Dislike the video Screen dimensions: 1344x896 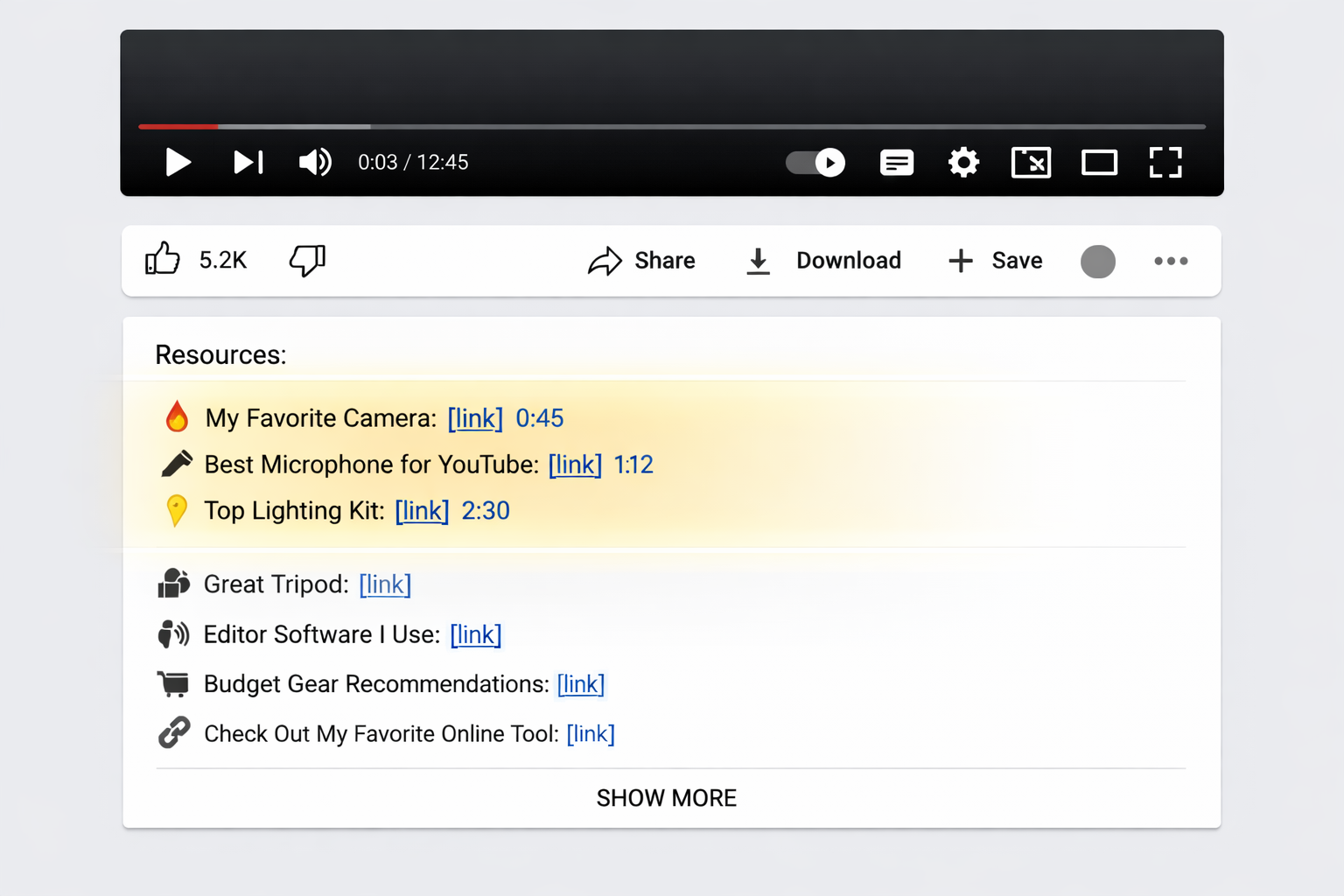(x=306, y=260)
